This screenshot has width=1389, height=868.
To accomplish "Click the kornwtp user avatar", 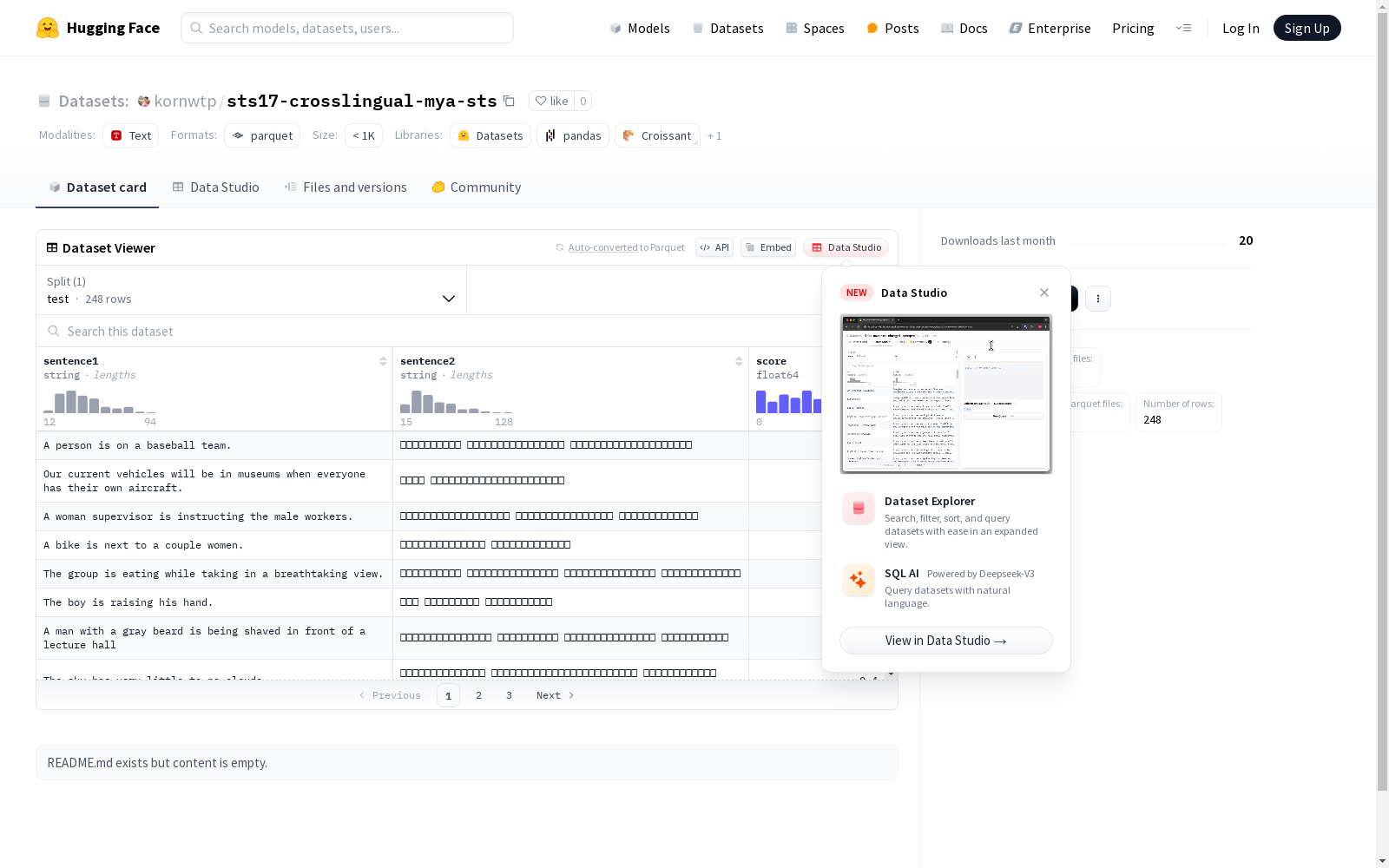I will 144,101.
